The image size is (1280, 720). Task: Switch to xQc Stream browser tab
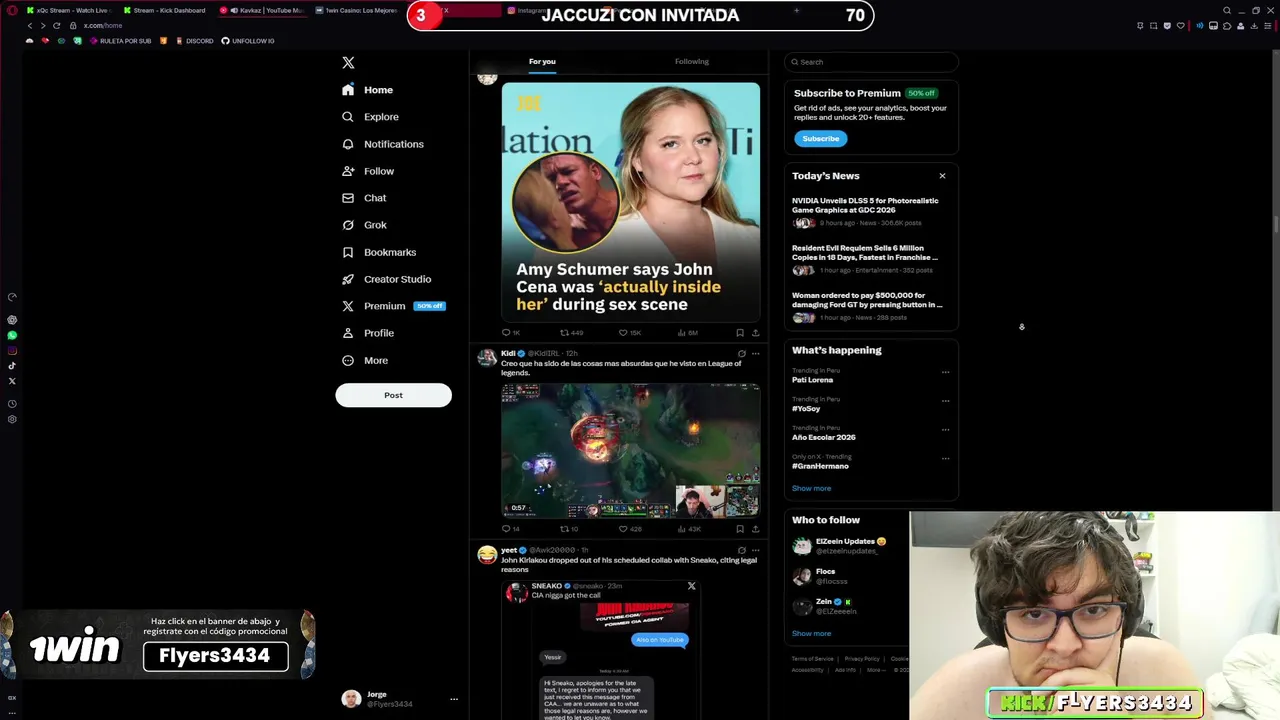(67, 10)
